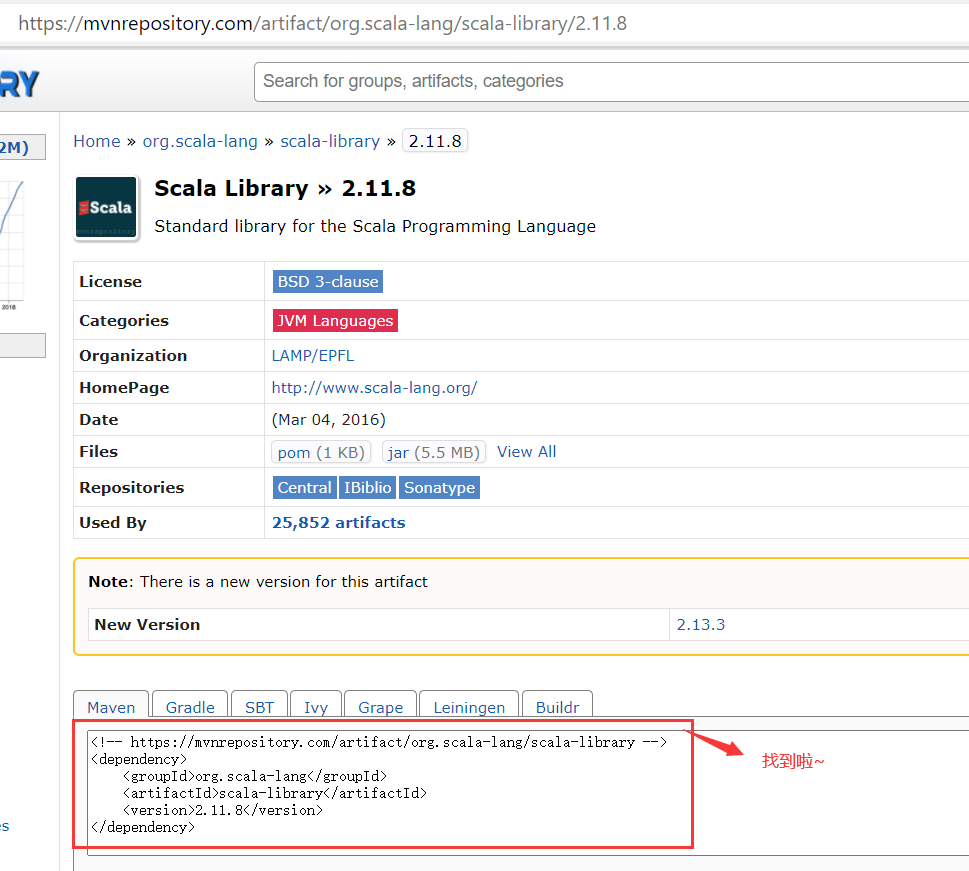
Task: Click the page title 'Scala Library » 2.11.8'
Action: tap(285, 189)
